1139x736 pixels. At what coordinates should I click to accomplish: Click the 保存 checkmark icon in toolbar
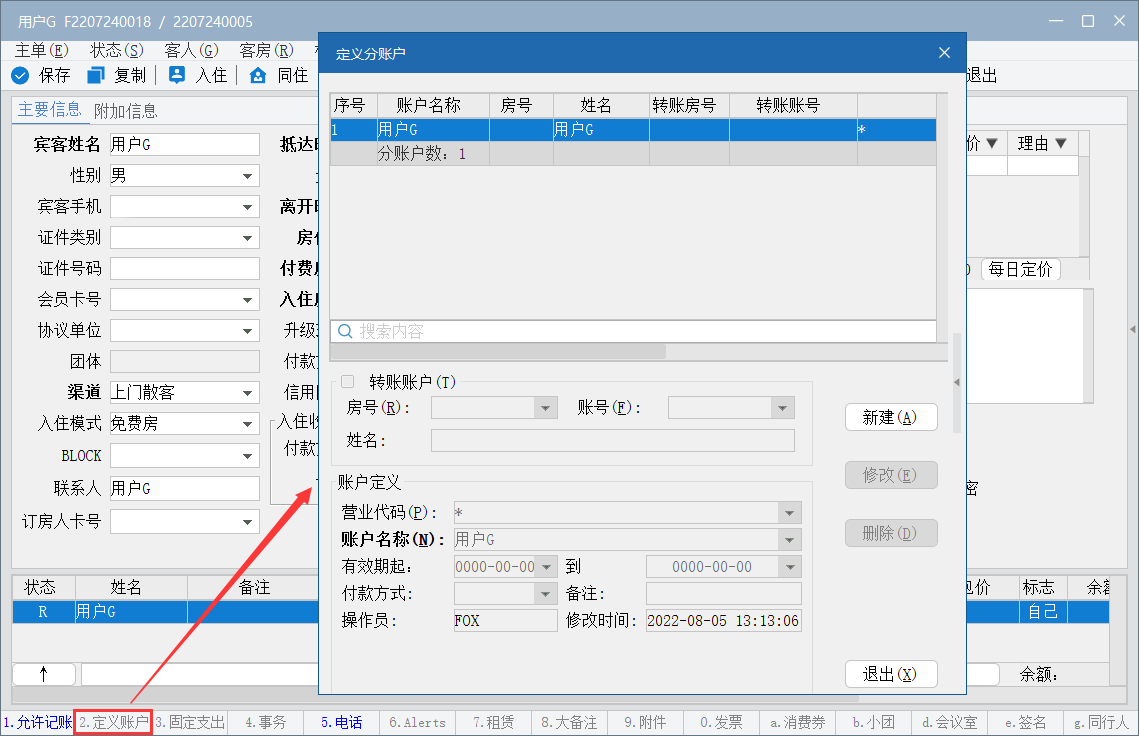click(20, 75)
